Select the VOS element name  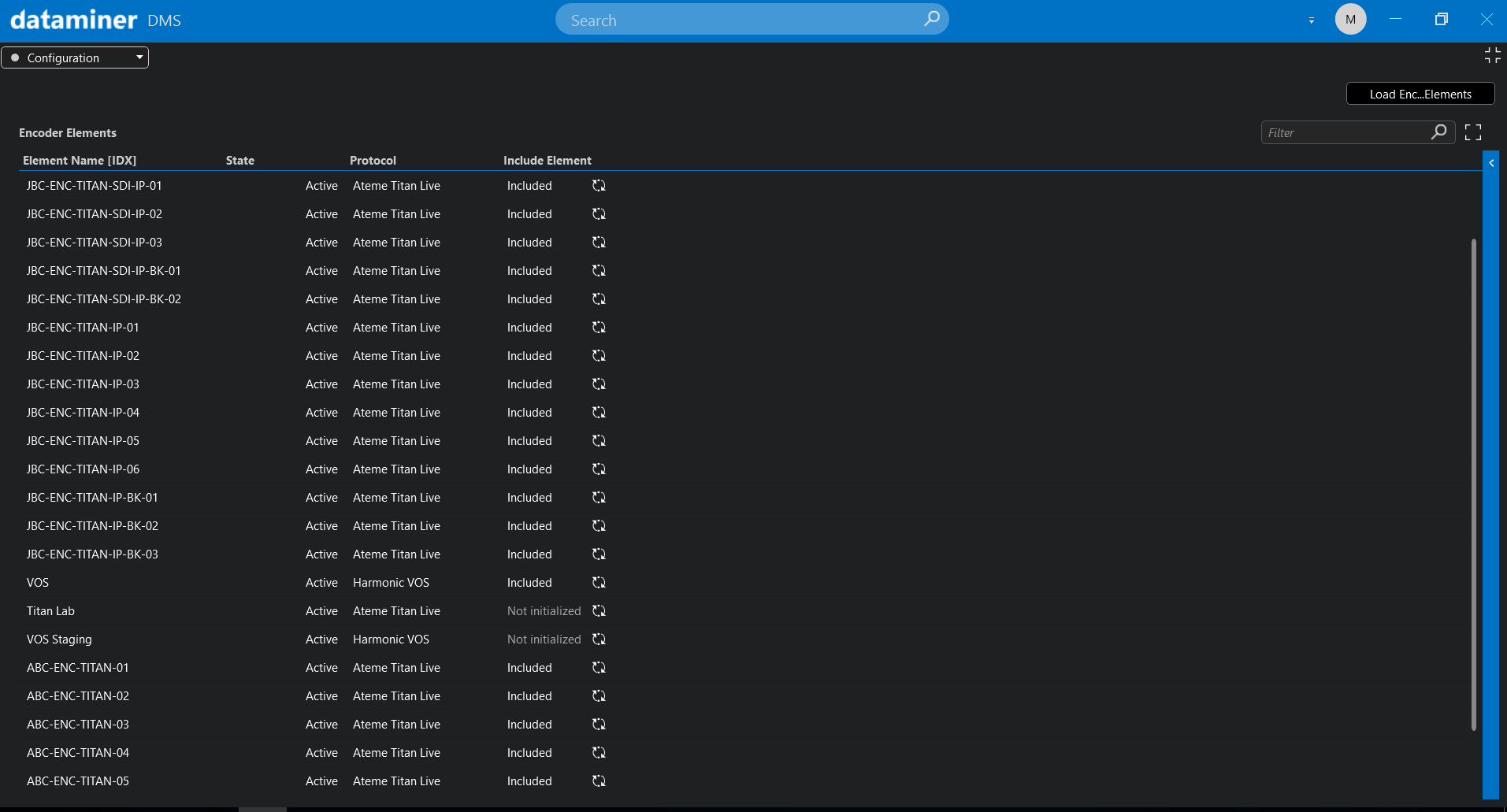pyautogui.click(x=38, y=583)
